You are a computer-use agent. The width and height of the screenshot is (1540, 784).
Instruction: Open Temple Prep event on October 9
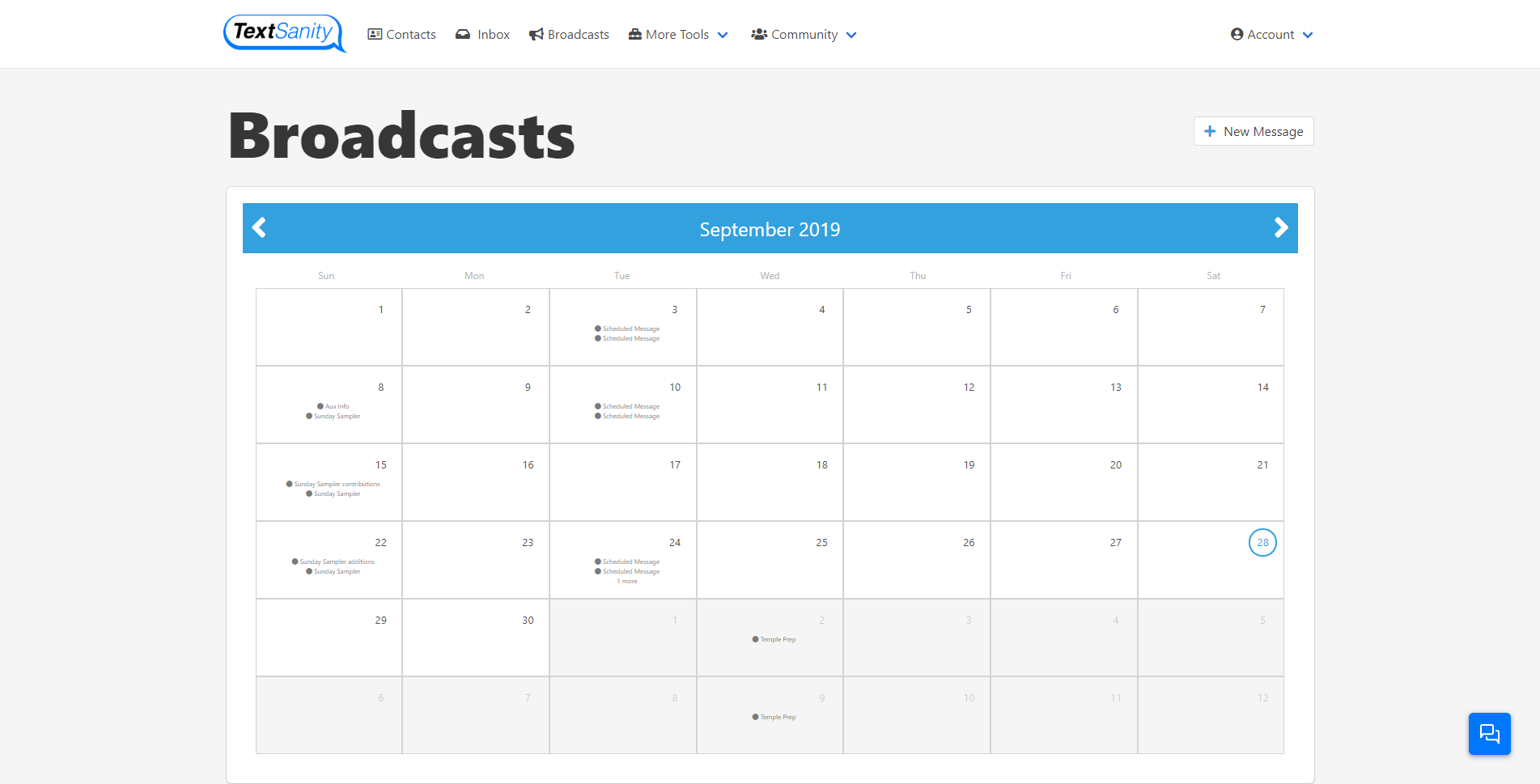774,717
